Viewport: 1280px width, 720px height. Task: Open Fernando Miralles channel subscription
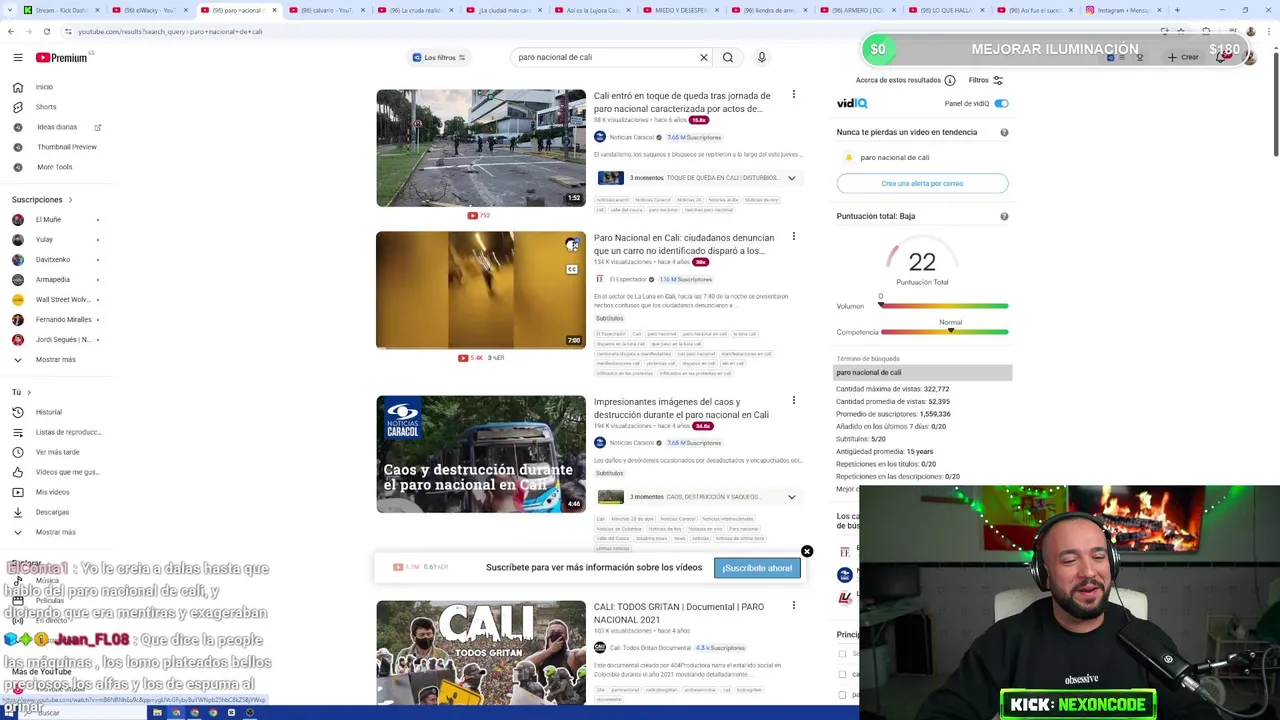pyautogui.click(x=63, y=319)
